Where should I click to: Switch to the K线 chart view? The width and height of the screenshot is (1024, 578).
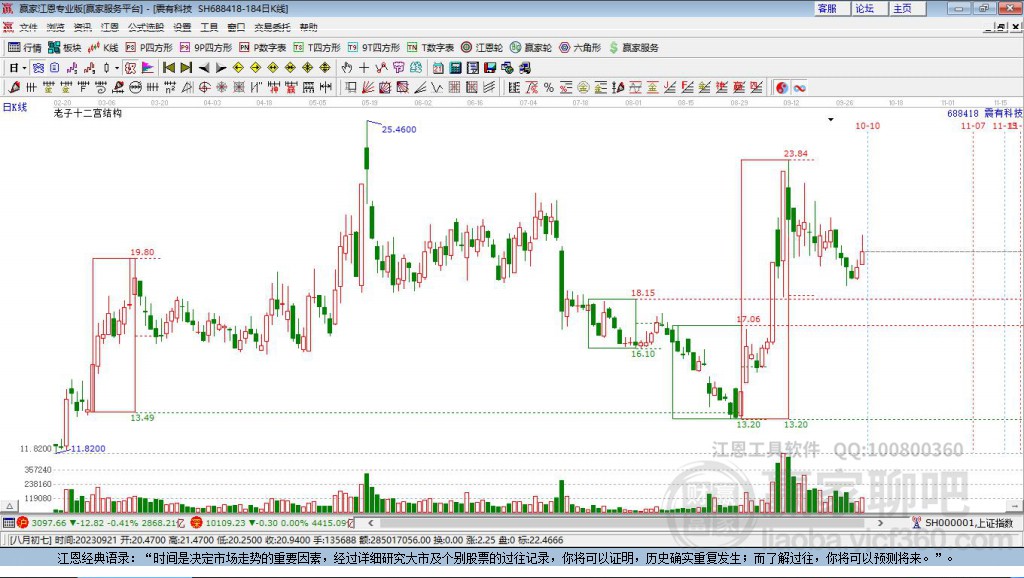click(x=103, y=48)
